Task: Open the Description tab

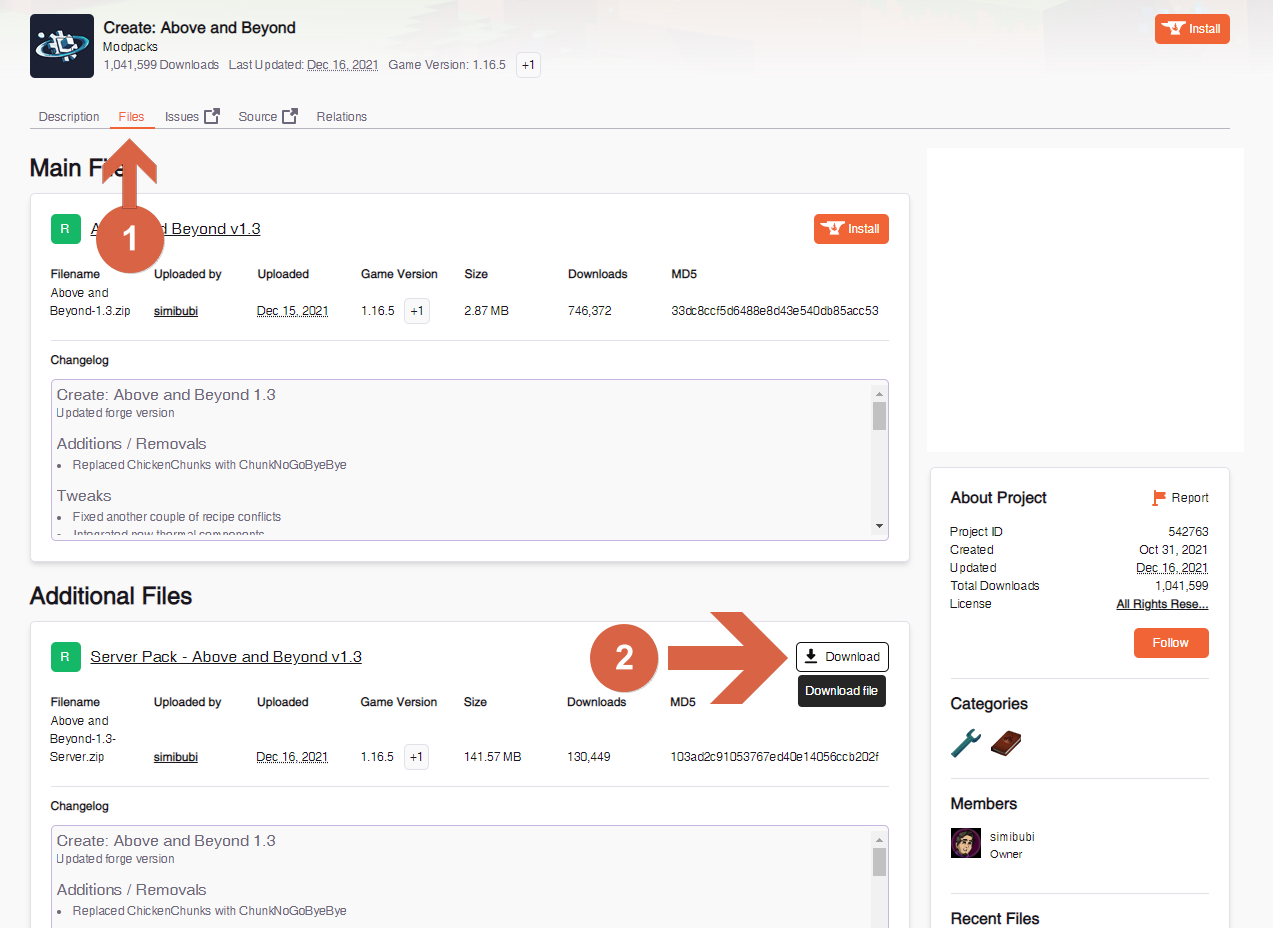Action: coord(69,117)
